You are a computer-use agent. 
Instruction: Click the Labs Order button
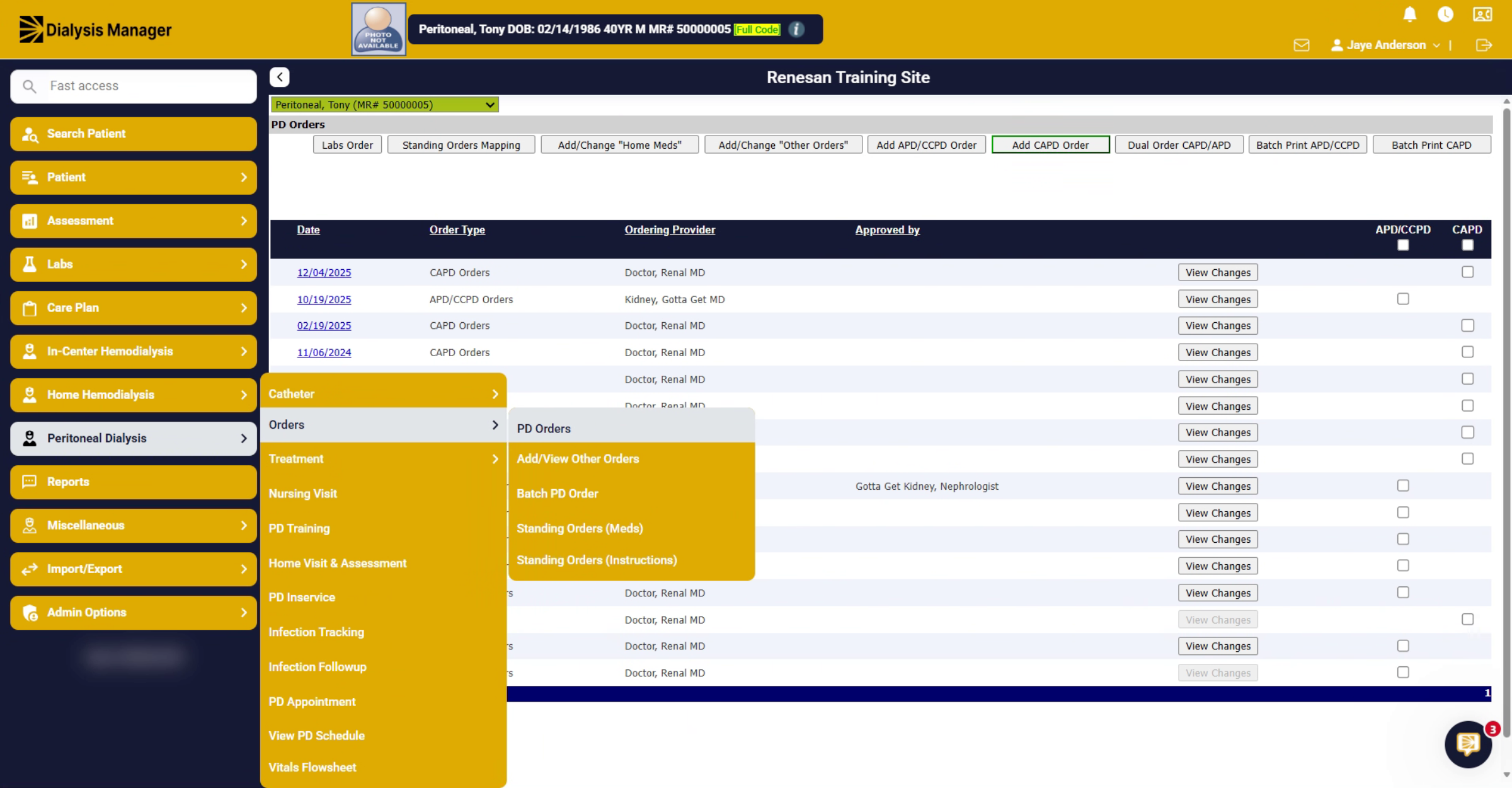pyautogui.click(x=347, y=145)
